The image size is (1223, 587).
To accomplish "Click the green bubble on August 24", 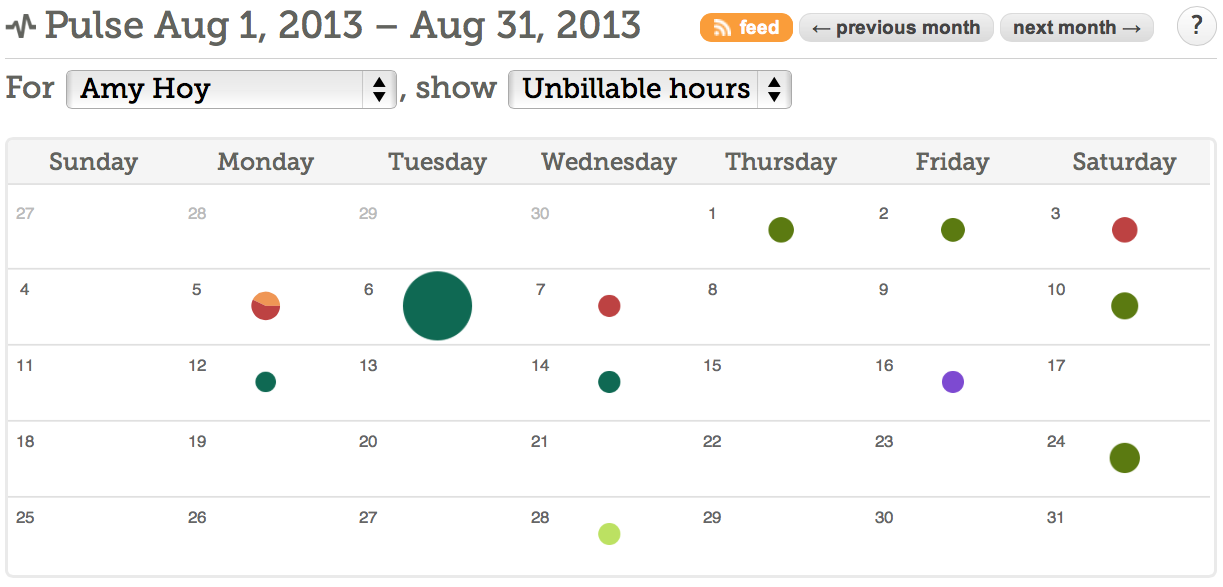I will pos(1125,458).
